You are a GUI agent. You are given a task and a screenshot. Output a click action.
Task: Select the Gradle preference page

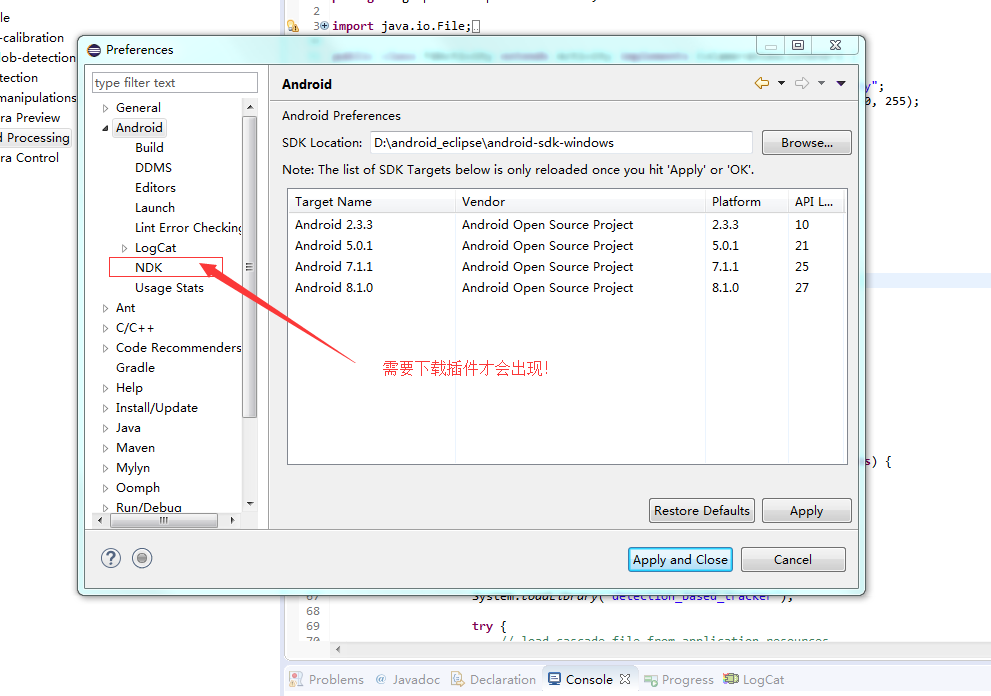pyautogui.click(x=135, y=368)
